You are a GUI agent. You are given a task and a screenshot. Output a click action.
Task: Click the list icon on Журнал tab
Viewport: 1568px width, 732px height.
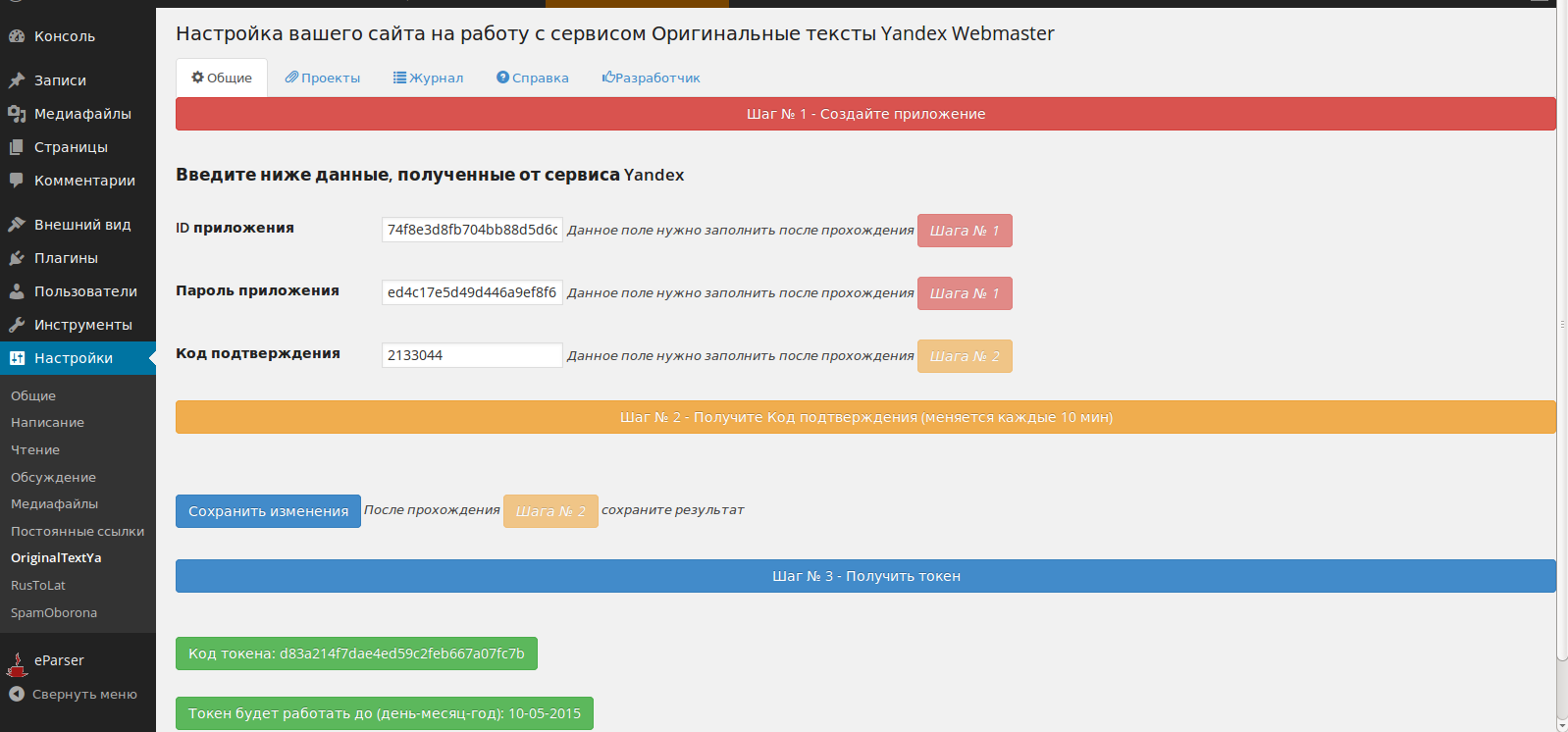(400, 78)
